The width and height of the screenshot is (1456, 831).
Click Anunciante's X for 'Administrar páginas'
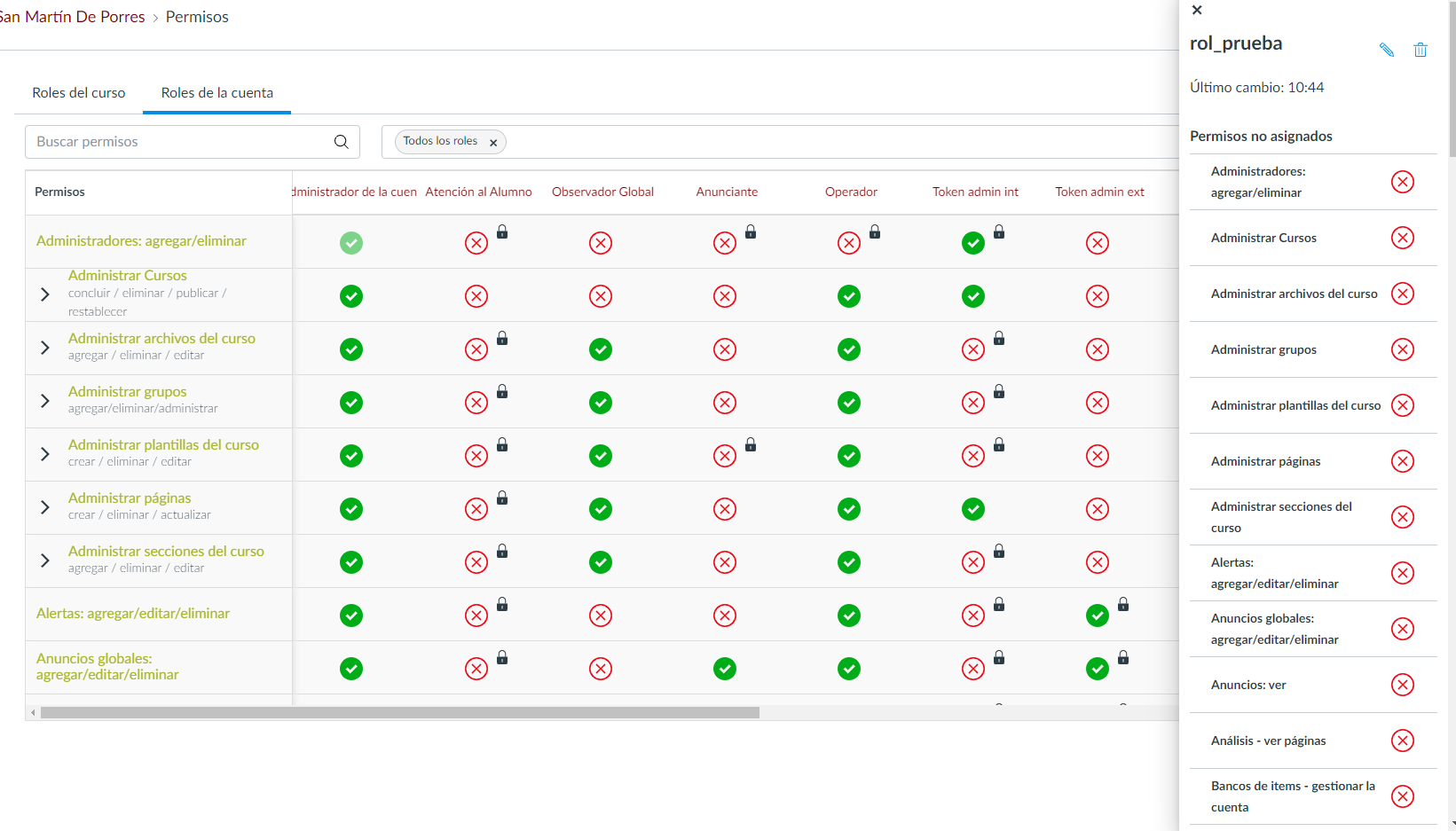pyautogui.click(x=725, y=509)
